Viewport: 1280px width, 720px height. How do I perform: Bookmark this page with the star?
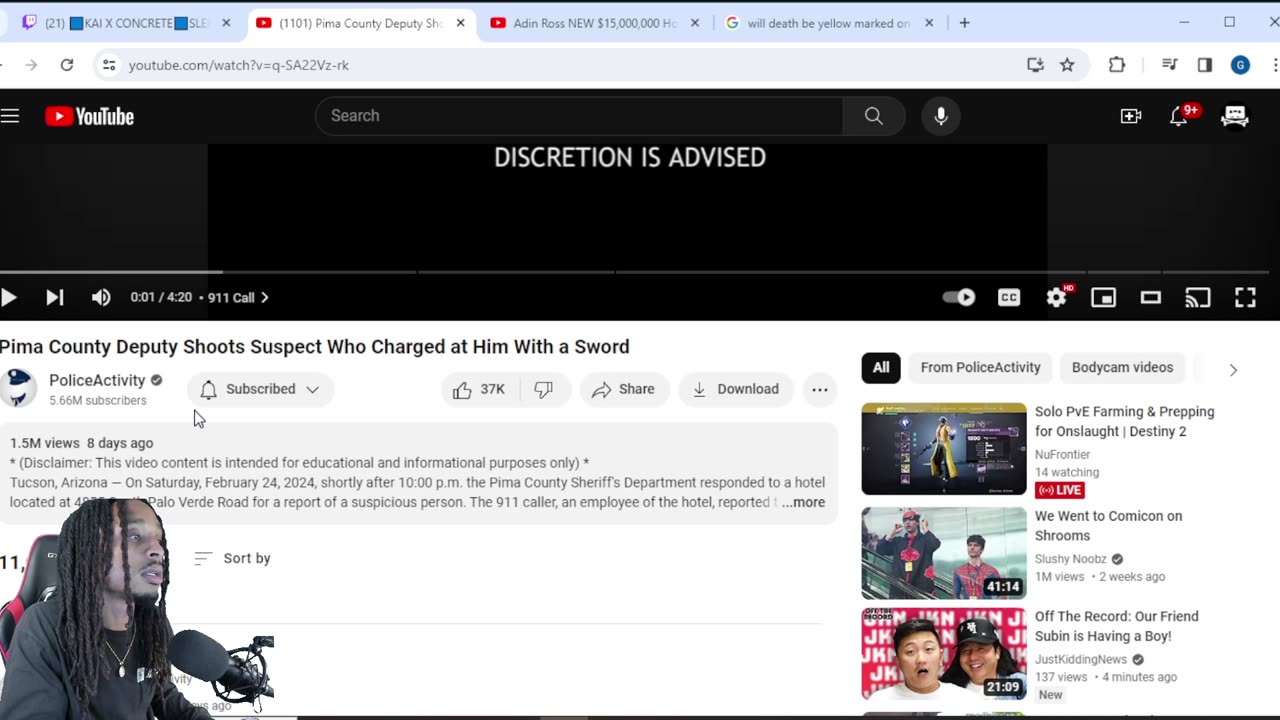(1067, 65)
